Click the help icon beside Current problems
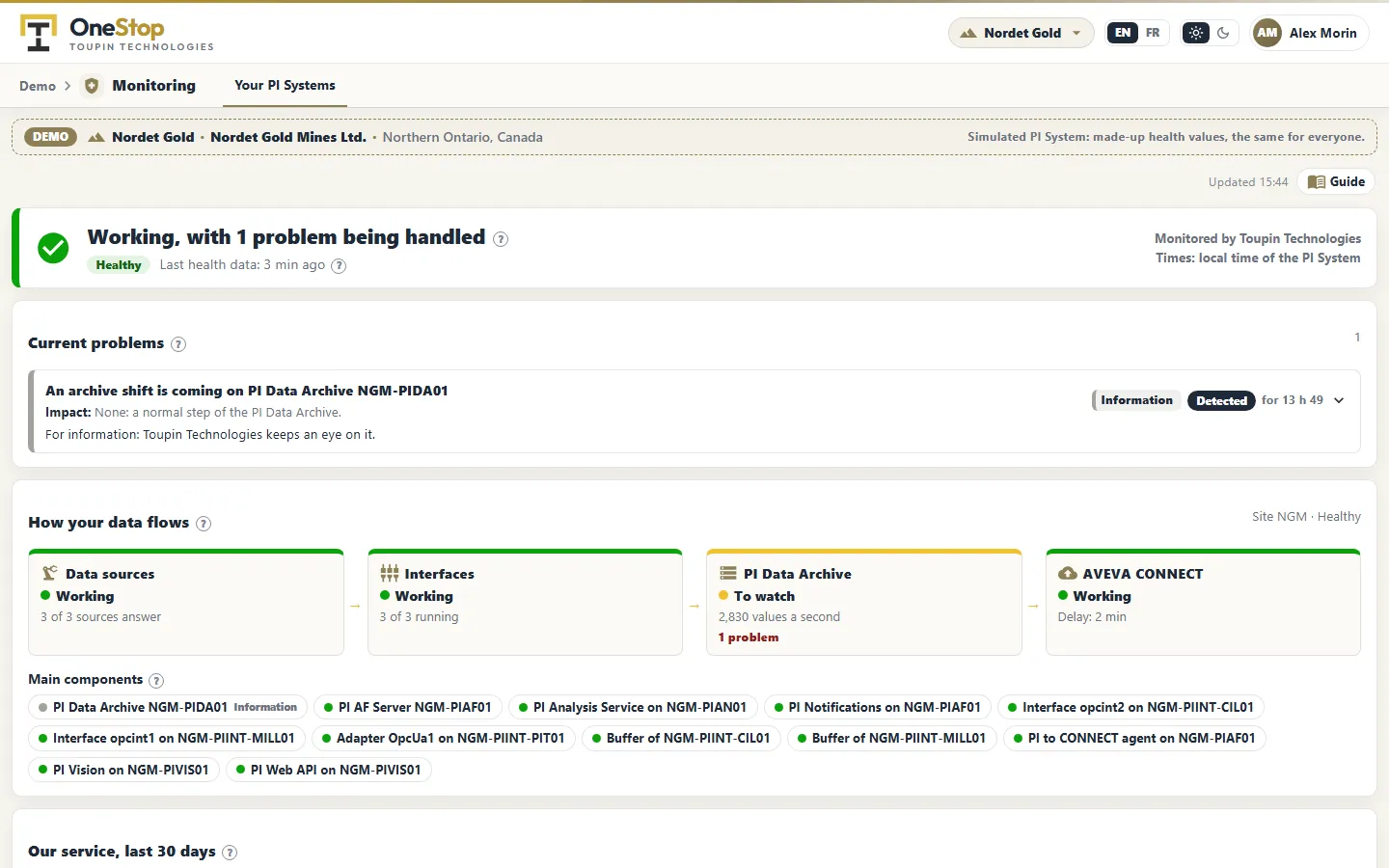1389x868 pixels. (x=178, y=344)
